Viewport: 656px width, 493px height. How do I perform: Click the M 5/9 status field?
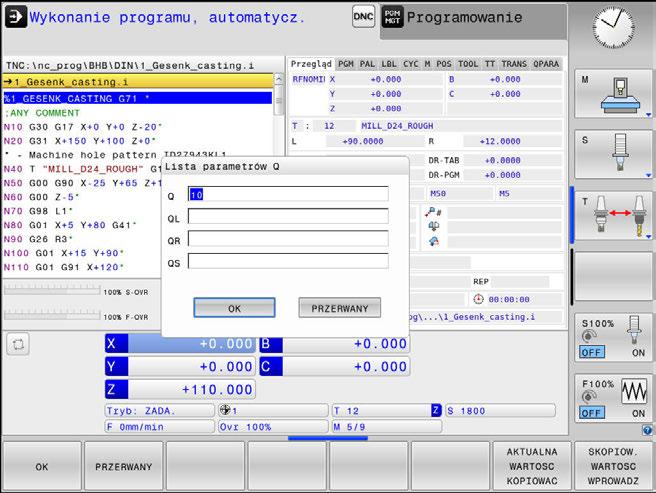click(387, 427)
